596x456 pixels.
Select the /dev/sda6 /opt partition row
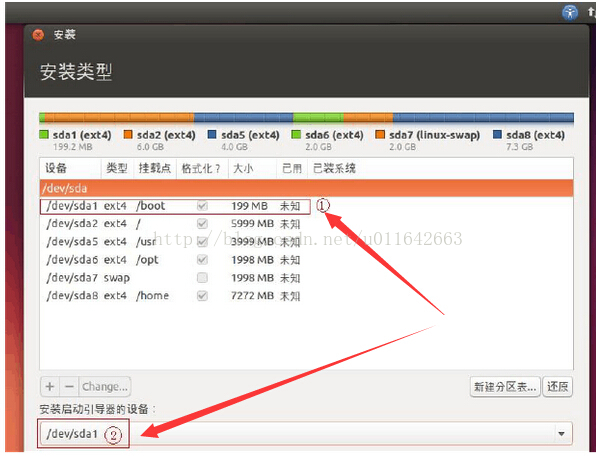pyautogui.click(x=306, y=260)
